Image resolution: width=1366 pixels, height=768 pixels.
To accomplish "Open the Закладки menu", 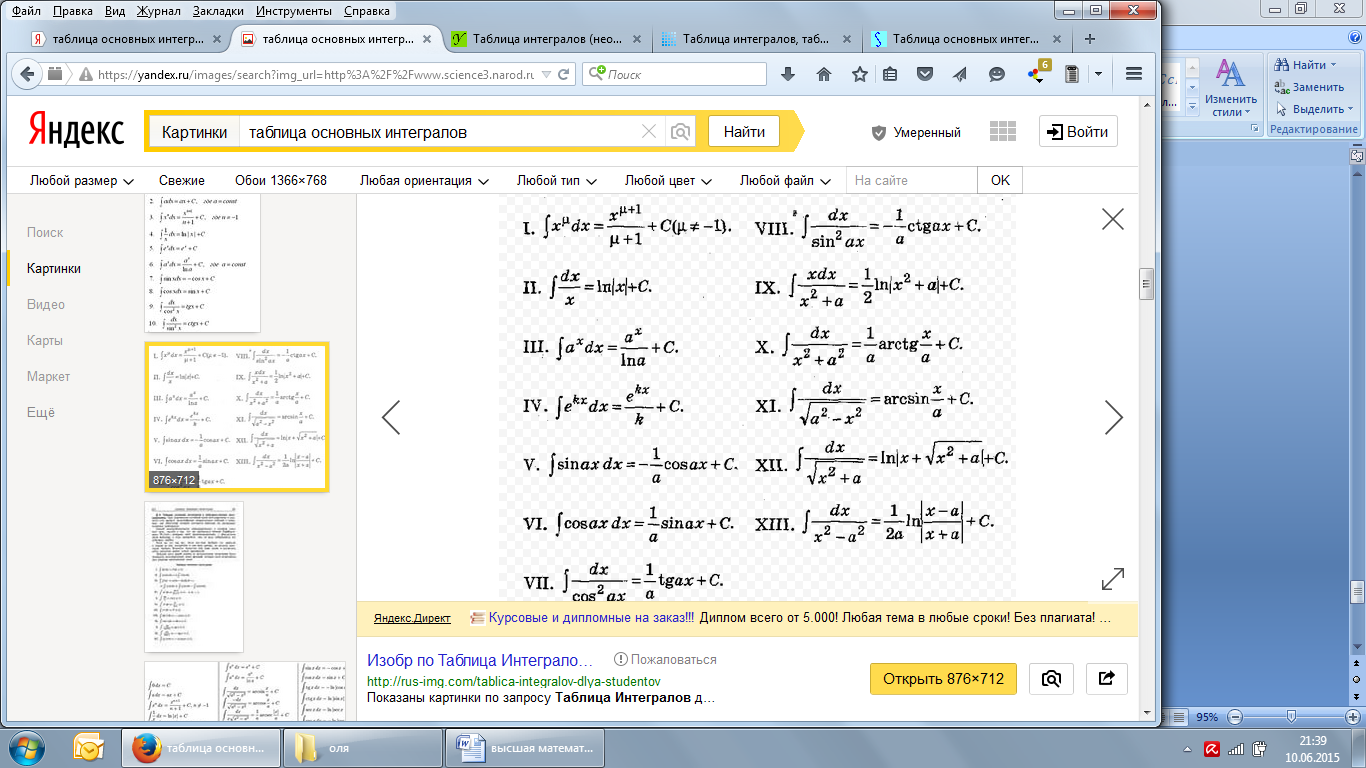I will coord(216,12).
